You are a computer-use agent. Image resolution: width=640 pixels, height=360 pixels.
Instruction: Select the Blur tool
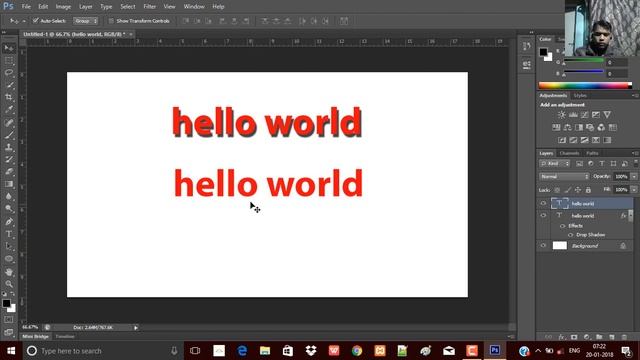pyautogui.click(x=9, y=196)
